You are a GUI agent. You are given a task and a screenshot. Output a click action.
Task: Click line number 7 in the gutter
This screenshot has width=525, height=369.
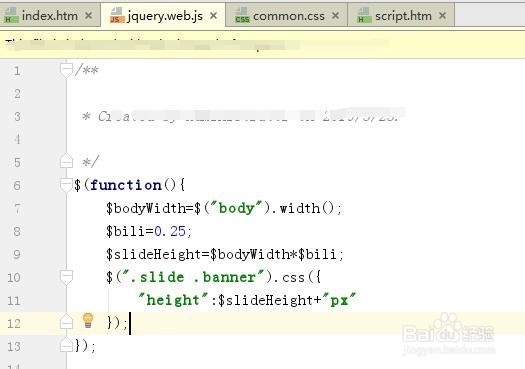tap(17, 209)
